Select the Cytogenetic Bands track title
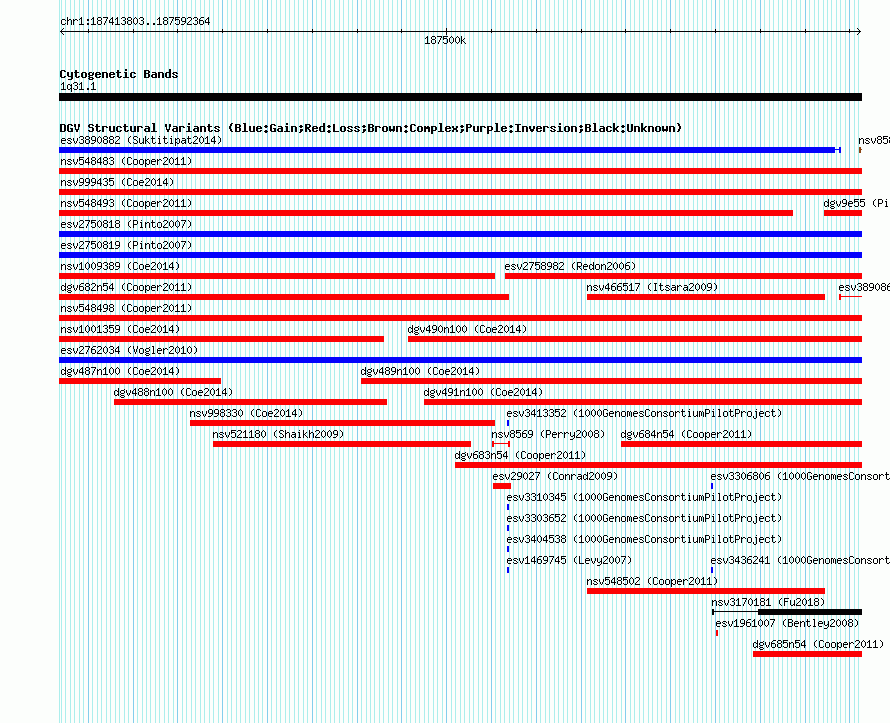 coord(119,74)
